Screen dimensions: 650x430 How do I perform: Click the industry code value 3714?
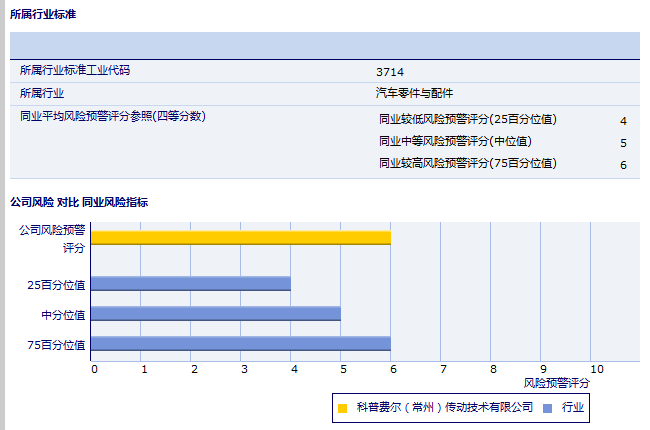pos(390,72)
